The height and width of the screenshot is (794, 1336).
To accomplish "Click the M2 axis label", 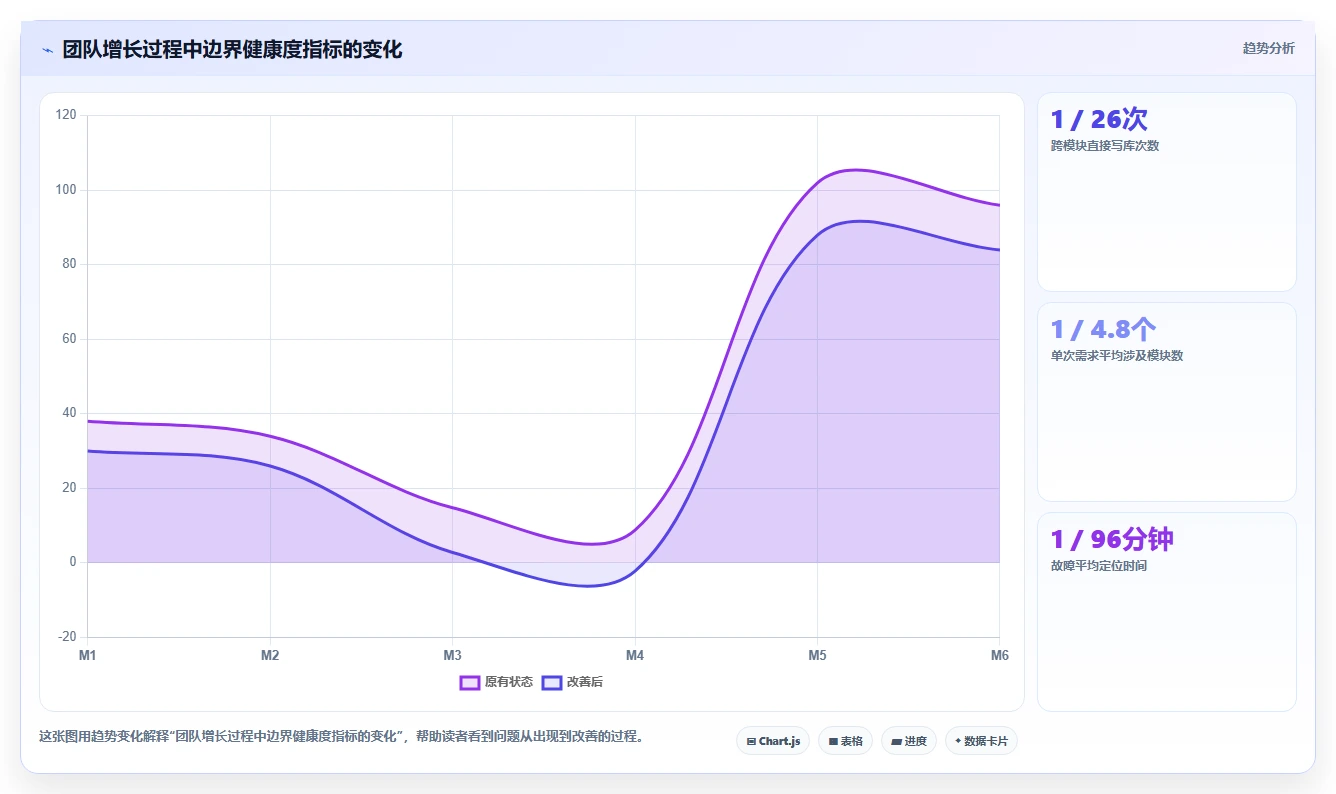I will pos(270,656).
